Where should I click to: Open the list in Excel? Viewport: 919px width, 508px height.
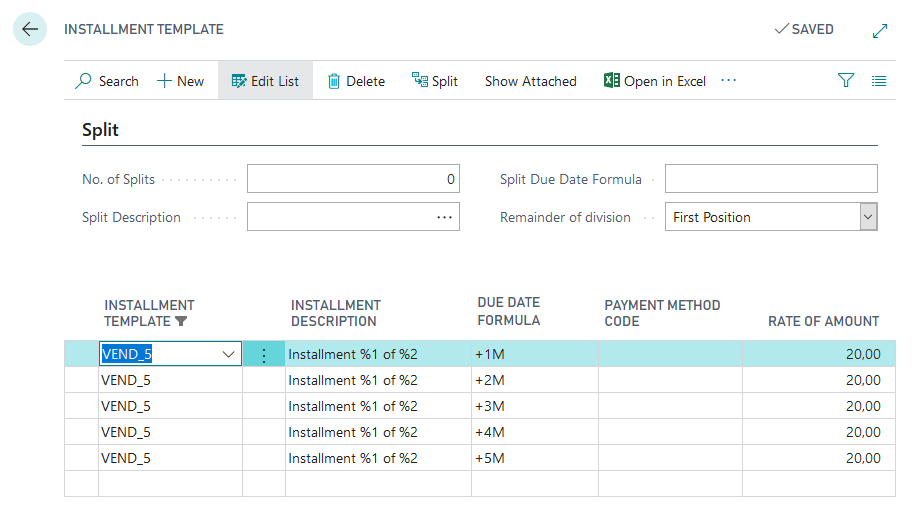655,81
